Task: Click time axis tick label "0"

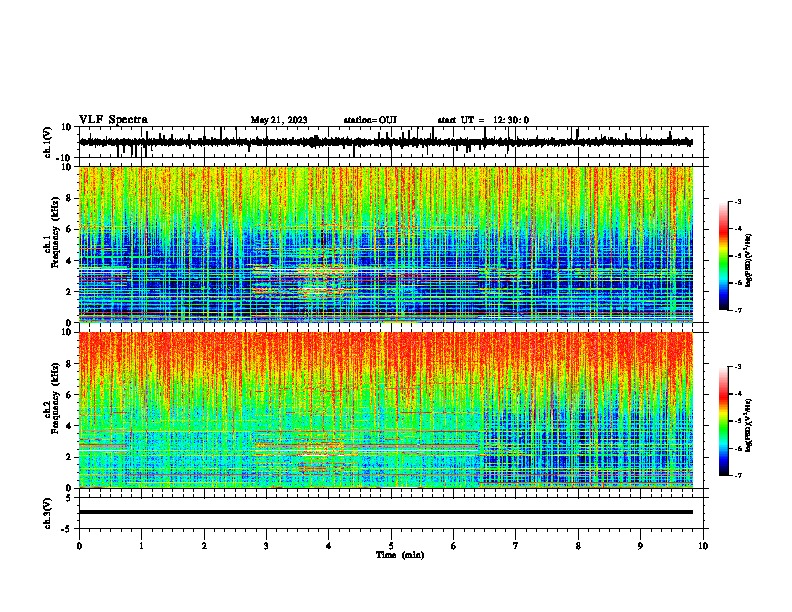Action: (x=79, y=546)
